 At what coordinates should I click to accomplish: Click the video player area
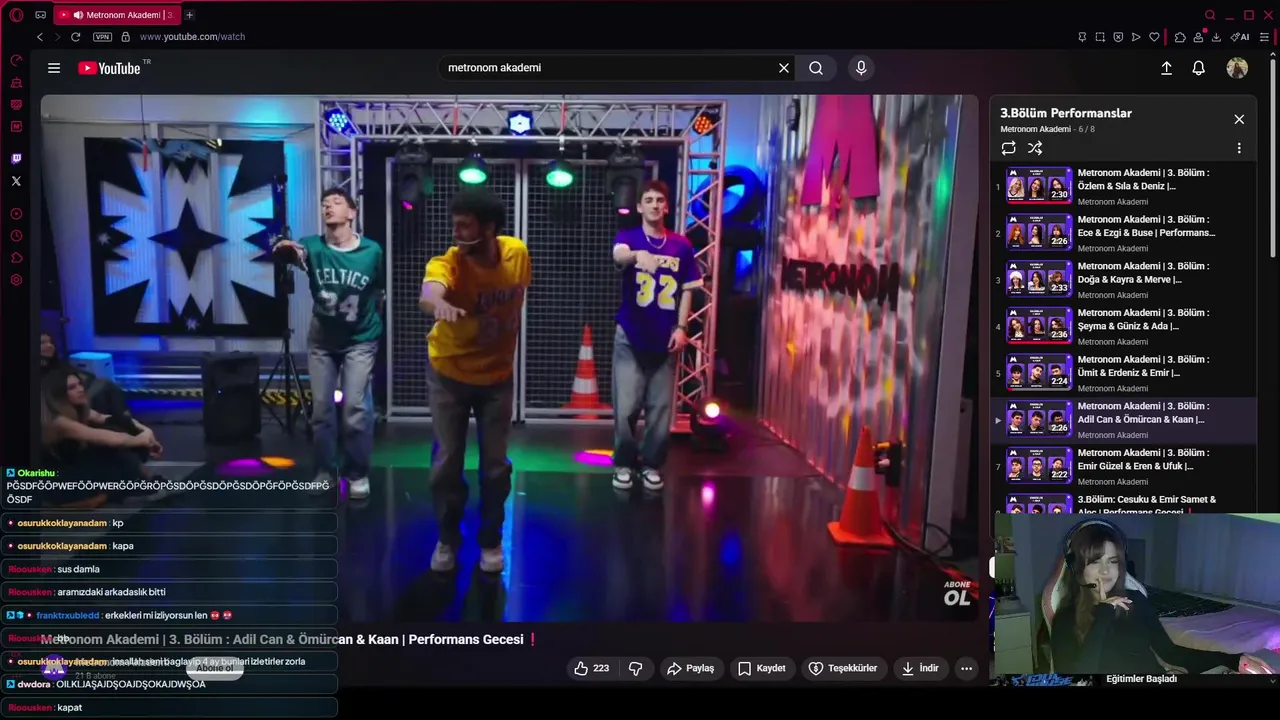509,358
